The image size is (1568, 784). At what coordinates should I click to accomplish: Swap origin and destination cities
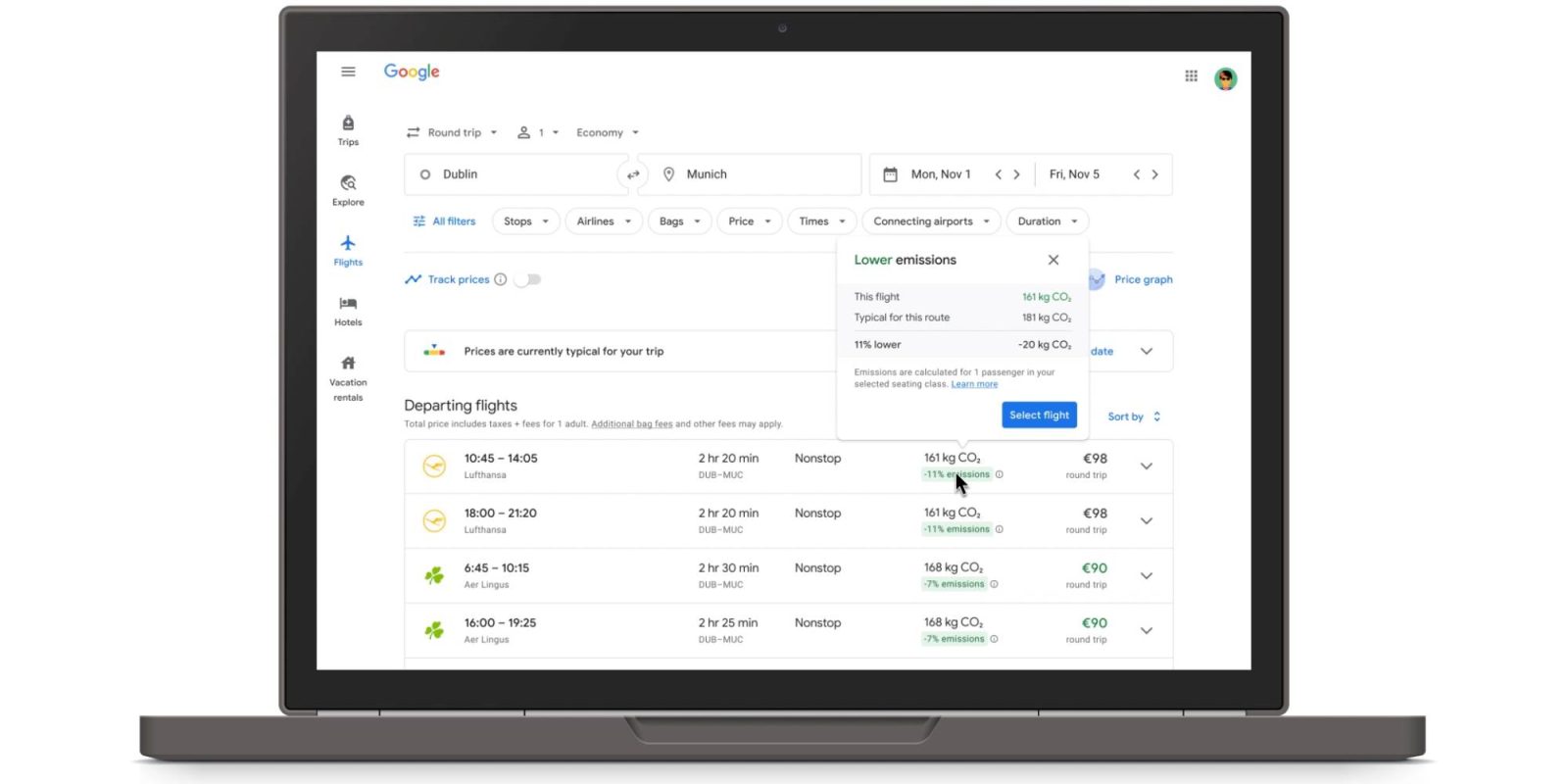pos(633,174)
